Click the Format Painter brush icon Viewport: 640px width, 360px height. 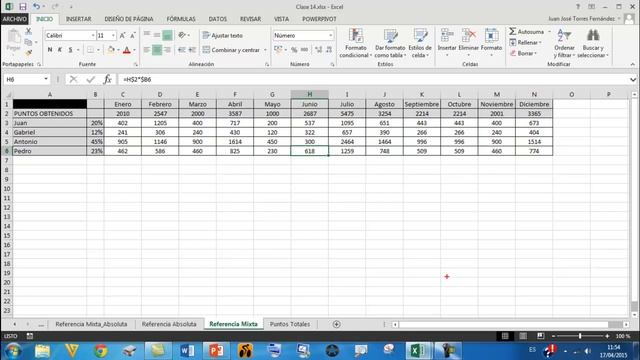coord(29,53)
